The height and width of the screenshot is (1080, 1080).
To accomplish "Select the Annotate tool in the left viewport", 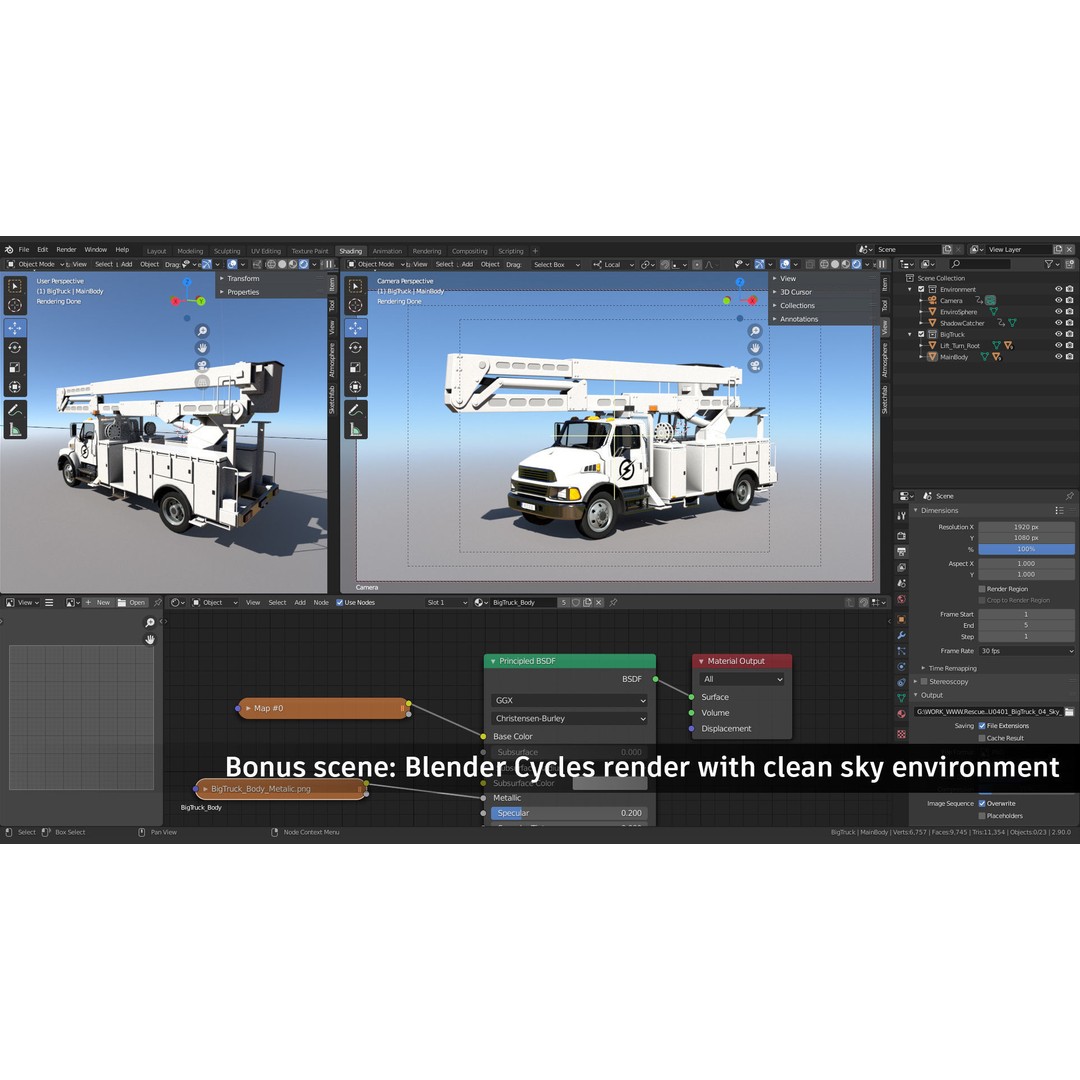I will pos(14,411).
